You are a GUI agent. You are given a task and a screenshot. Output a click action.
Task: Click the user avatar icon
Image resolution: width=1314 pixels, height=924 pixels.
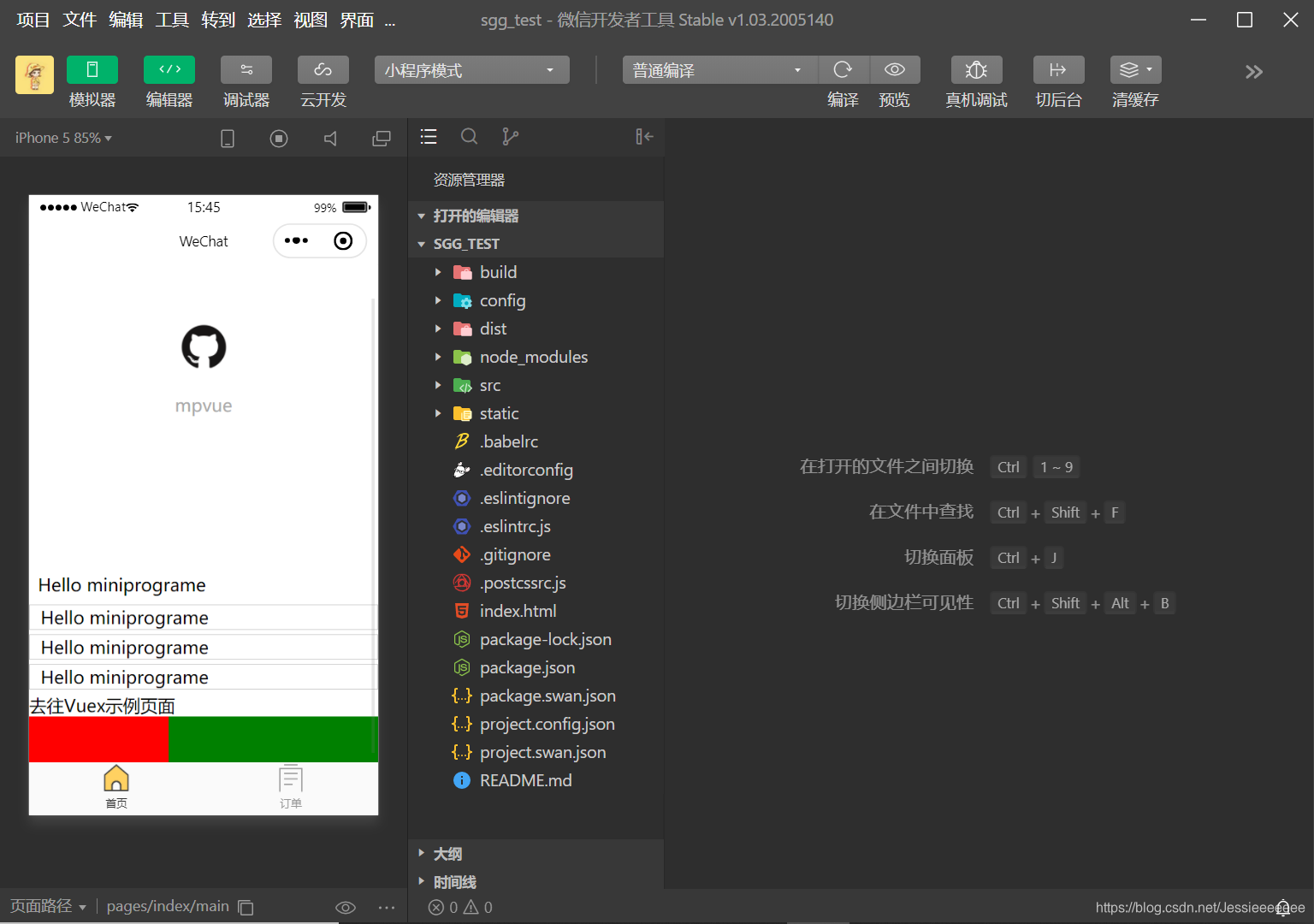click(x=34, y=74)
